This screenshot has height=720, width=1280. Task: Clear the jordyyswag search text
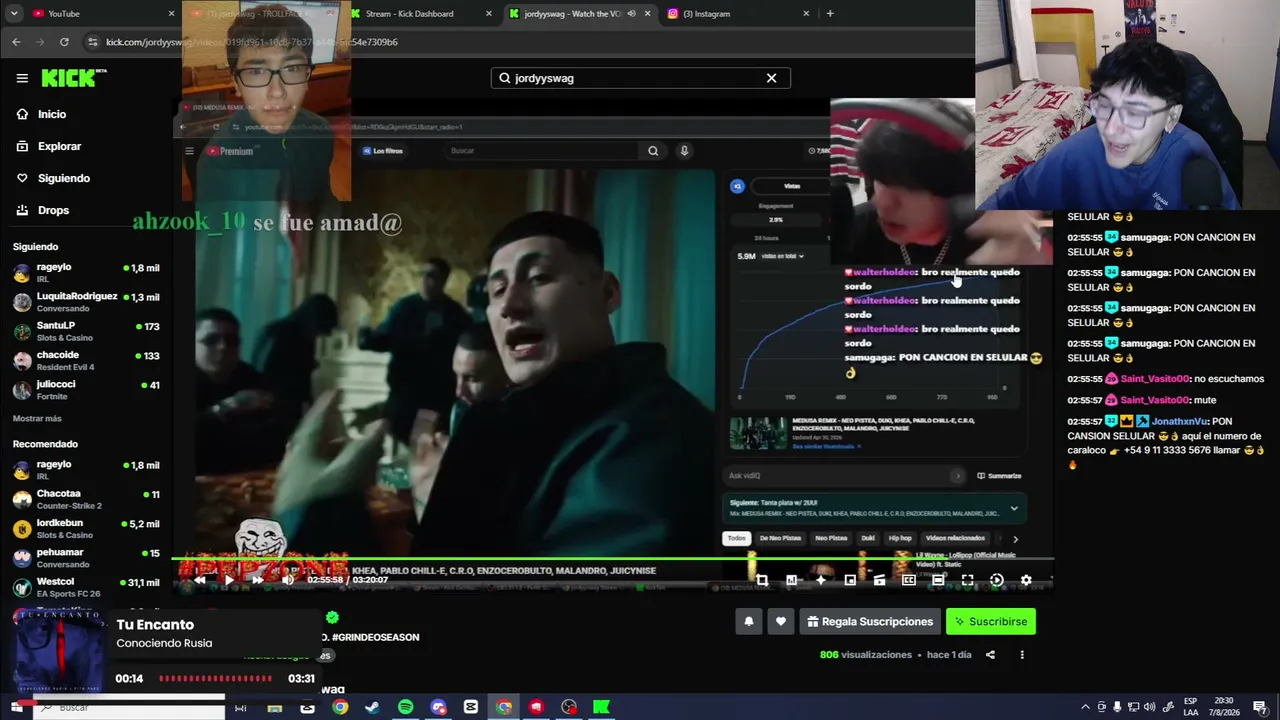pos(771,78)
